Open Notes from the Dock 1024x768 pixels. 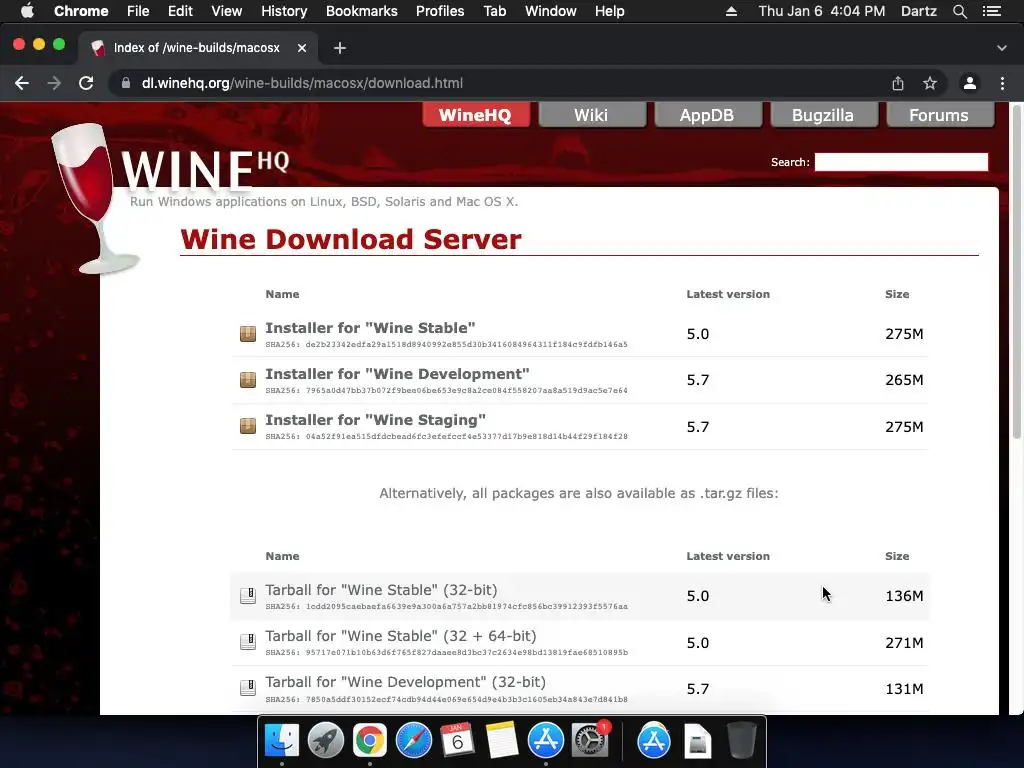point(502,741)
